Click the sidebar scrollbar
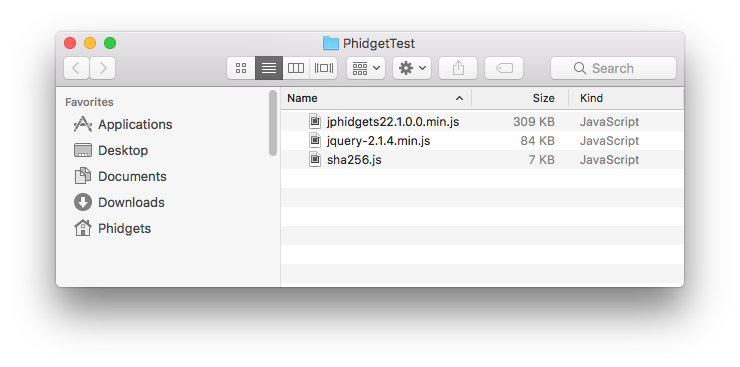 273,123
